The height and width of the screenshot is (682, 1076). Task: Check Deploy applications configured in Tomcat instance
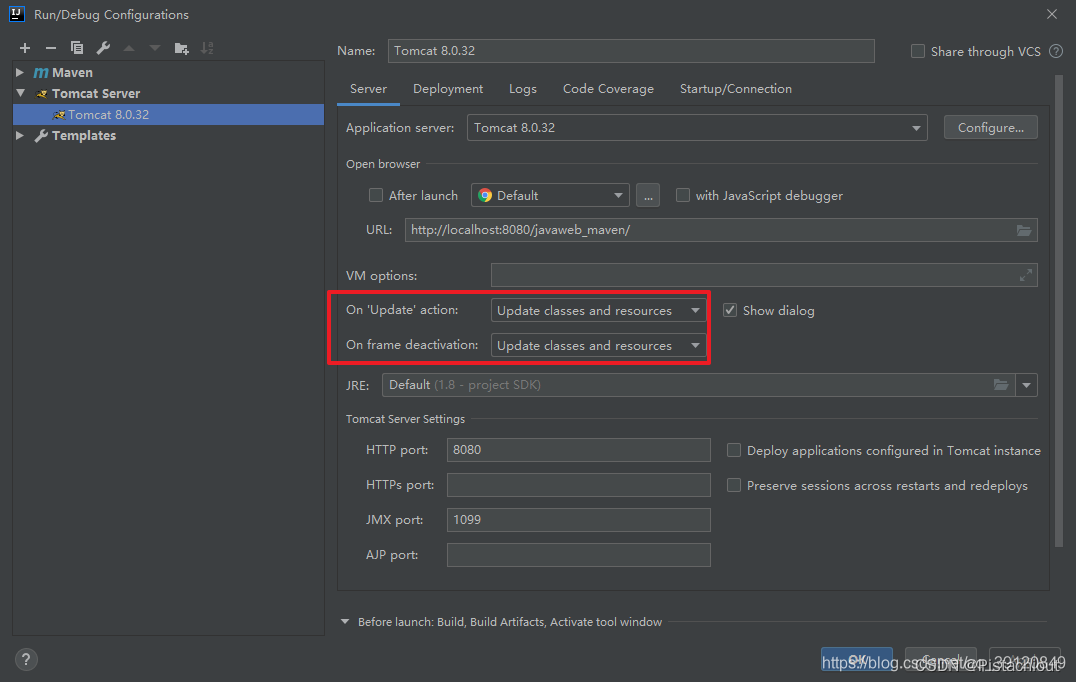coord(734,450)
